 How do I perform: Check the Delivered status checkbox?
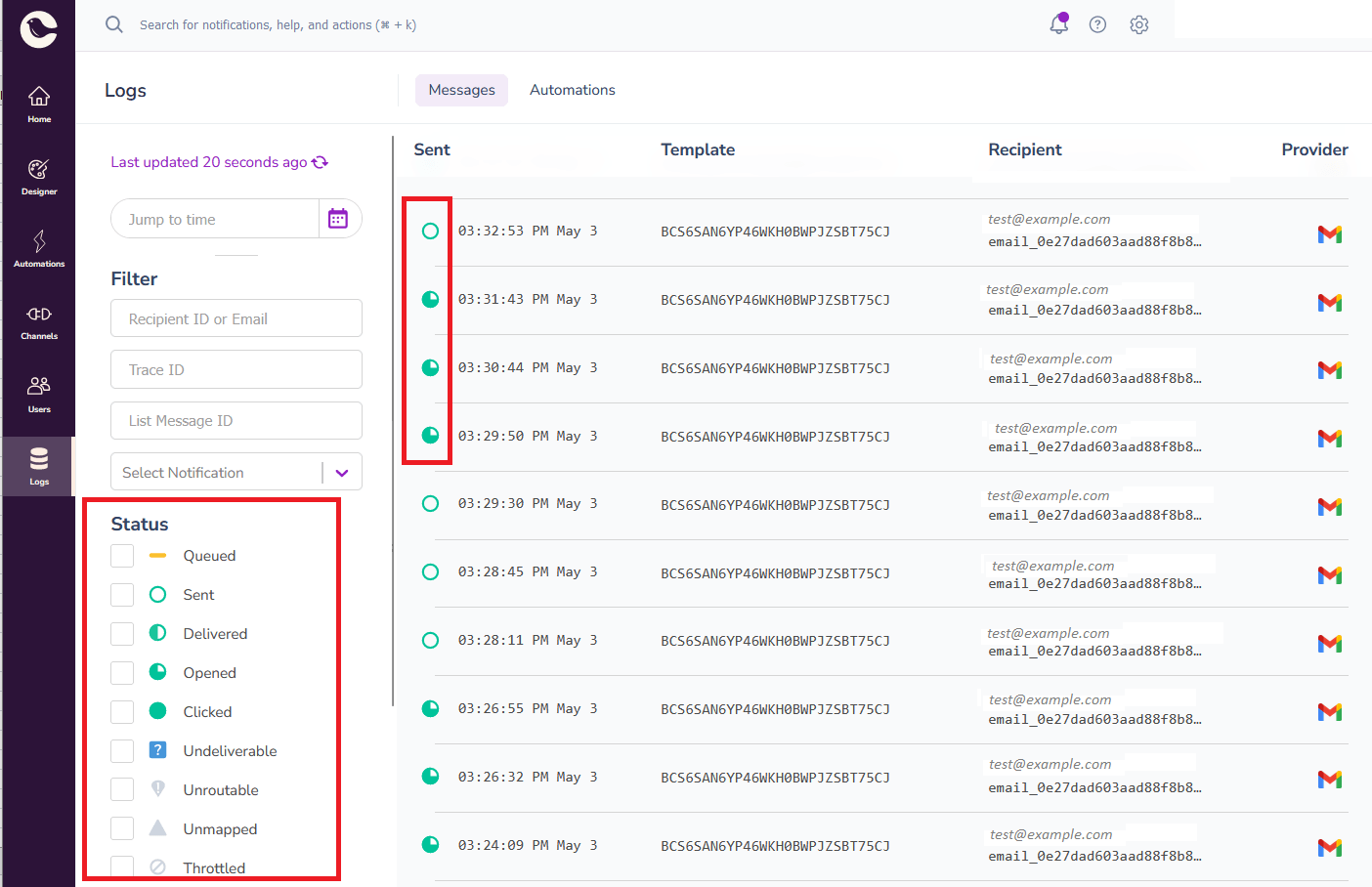(121, 633)
